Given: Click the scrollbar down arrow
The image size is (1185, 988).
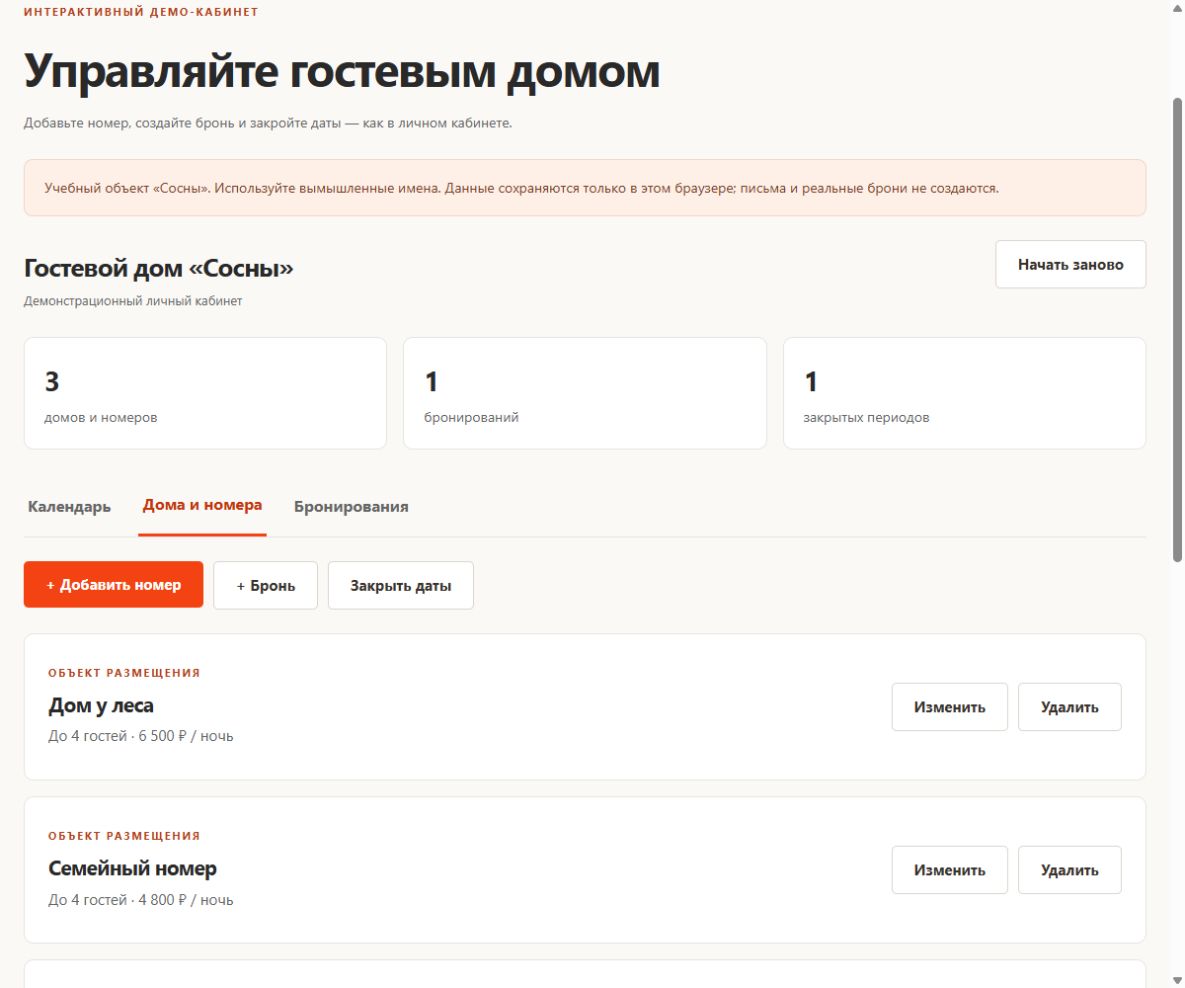Looking at the screenshot, I should 1177,980.
